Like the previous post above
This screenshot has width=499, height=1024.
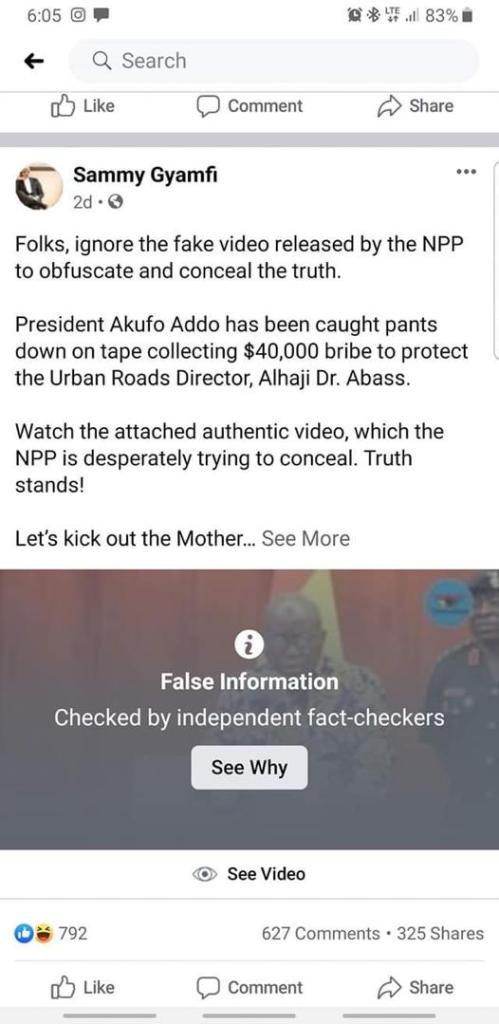[82, 106]
